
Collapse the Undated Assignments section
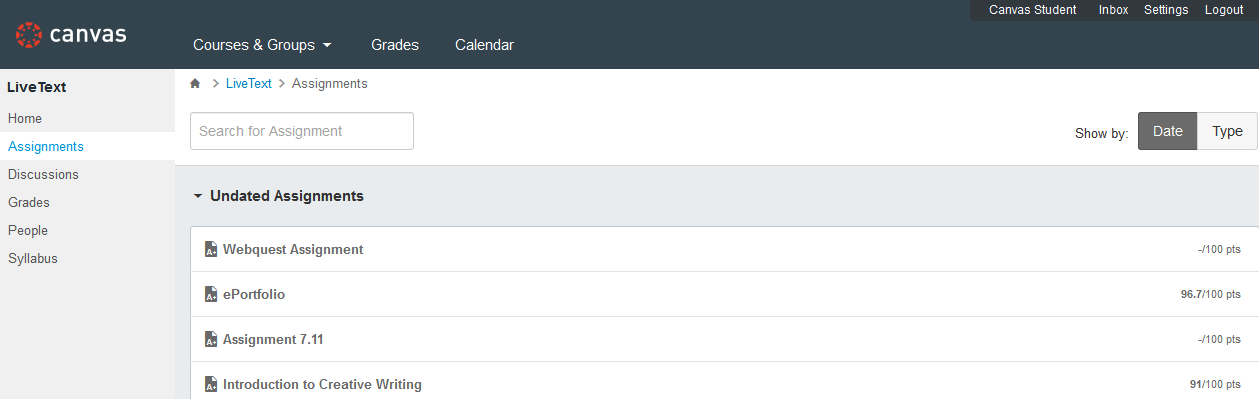coord(277,196)
